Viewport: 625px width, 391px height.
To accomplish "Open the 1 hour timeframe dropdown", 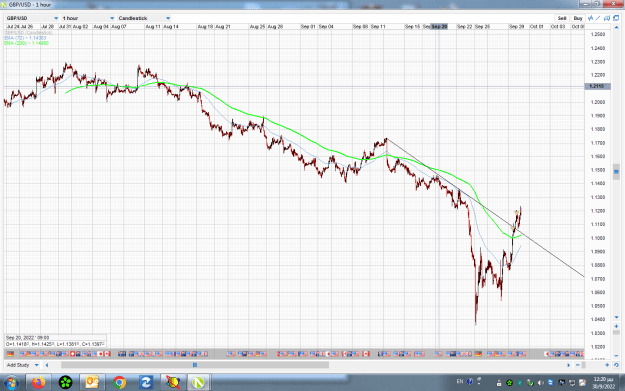I will [88, 18].
